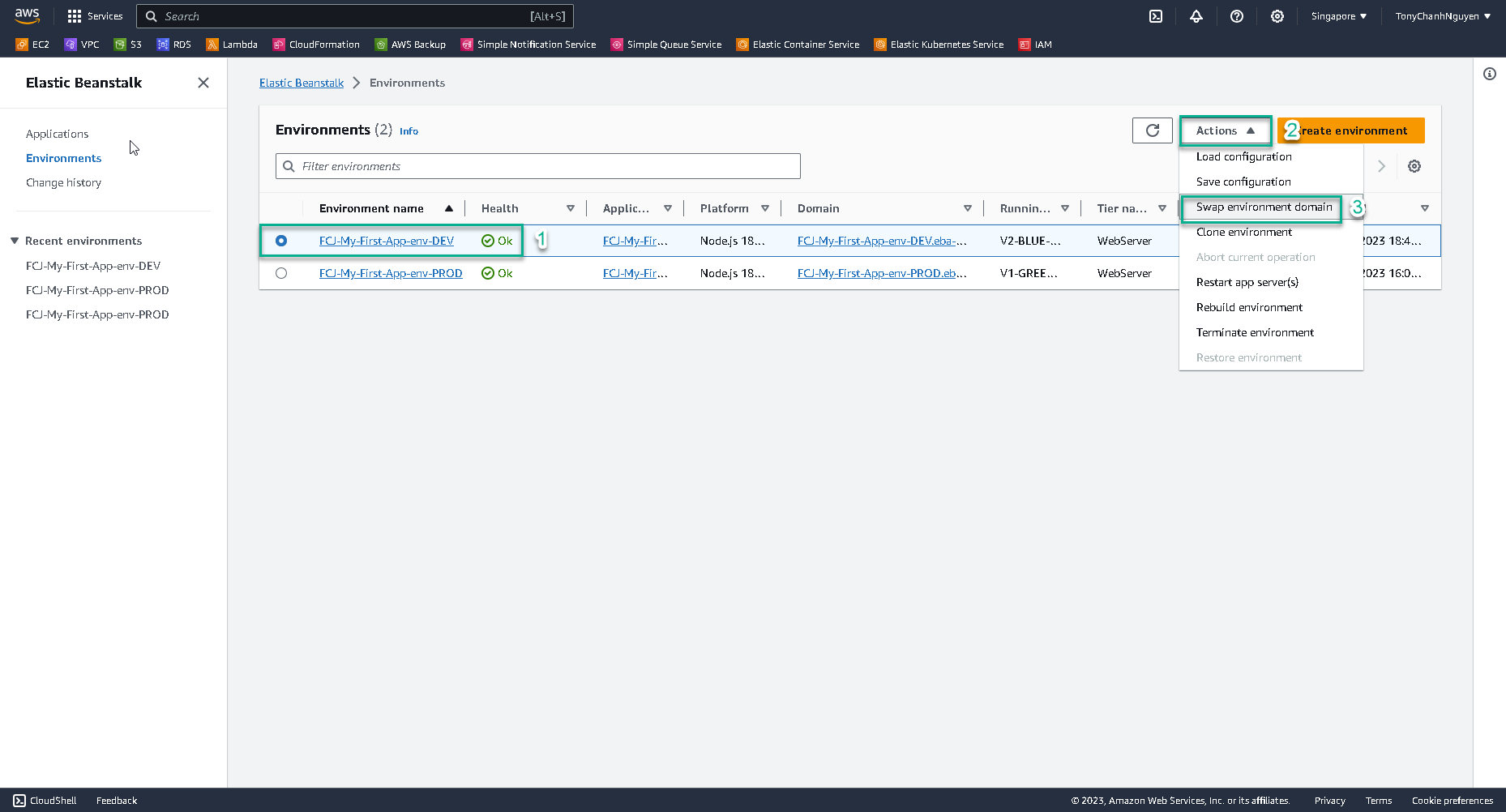Select FCJ-My-First-App-env-PROD radio button

281,273
